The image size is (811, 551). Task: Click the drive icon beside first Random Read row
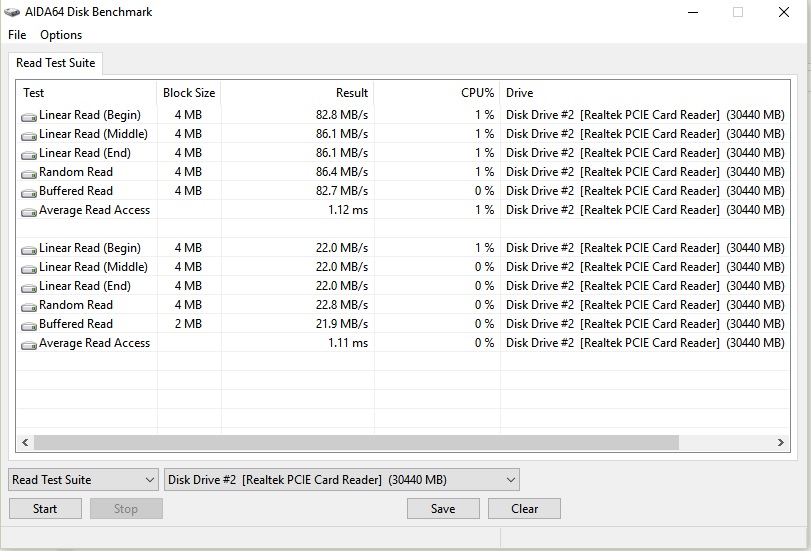coord(29,173)
